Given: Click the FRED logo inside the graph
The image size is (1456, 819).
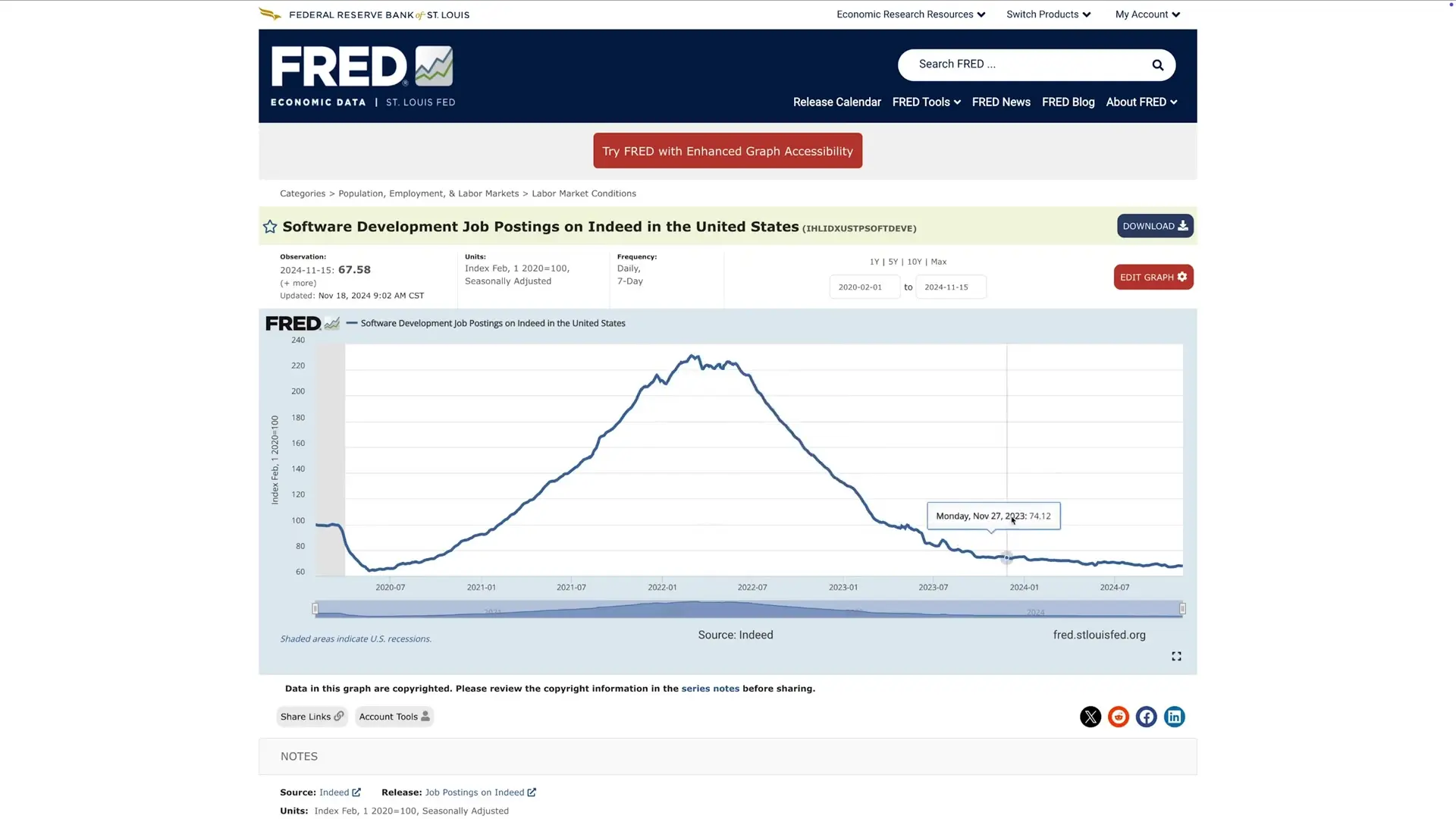Looking at the screenshot, I should 302,324.
